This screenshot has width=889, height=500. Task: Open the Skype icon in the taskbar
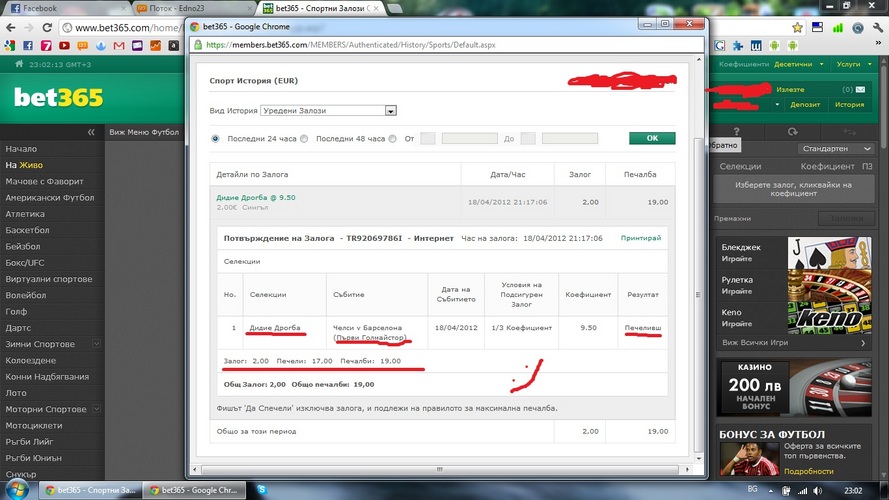[261, 489]
